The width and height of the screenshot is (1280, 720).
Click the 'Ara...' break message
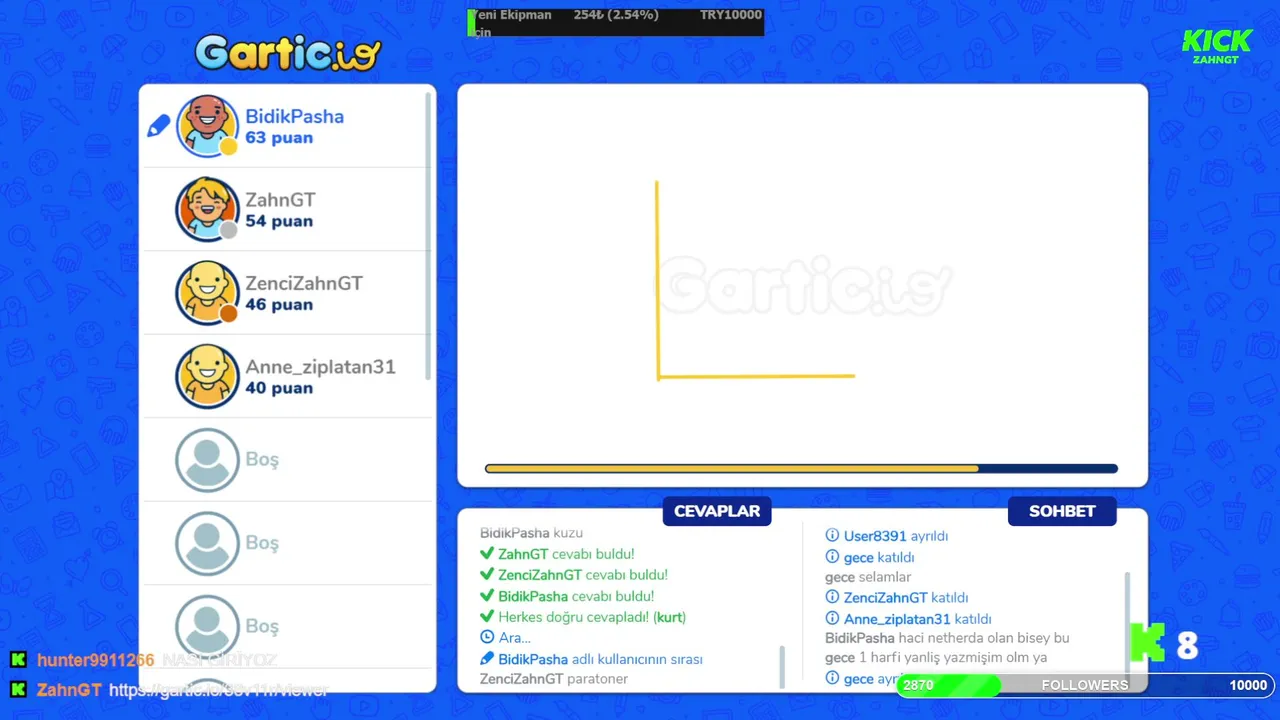pyautogui.click(x=514, y=638)
